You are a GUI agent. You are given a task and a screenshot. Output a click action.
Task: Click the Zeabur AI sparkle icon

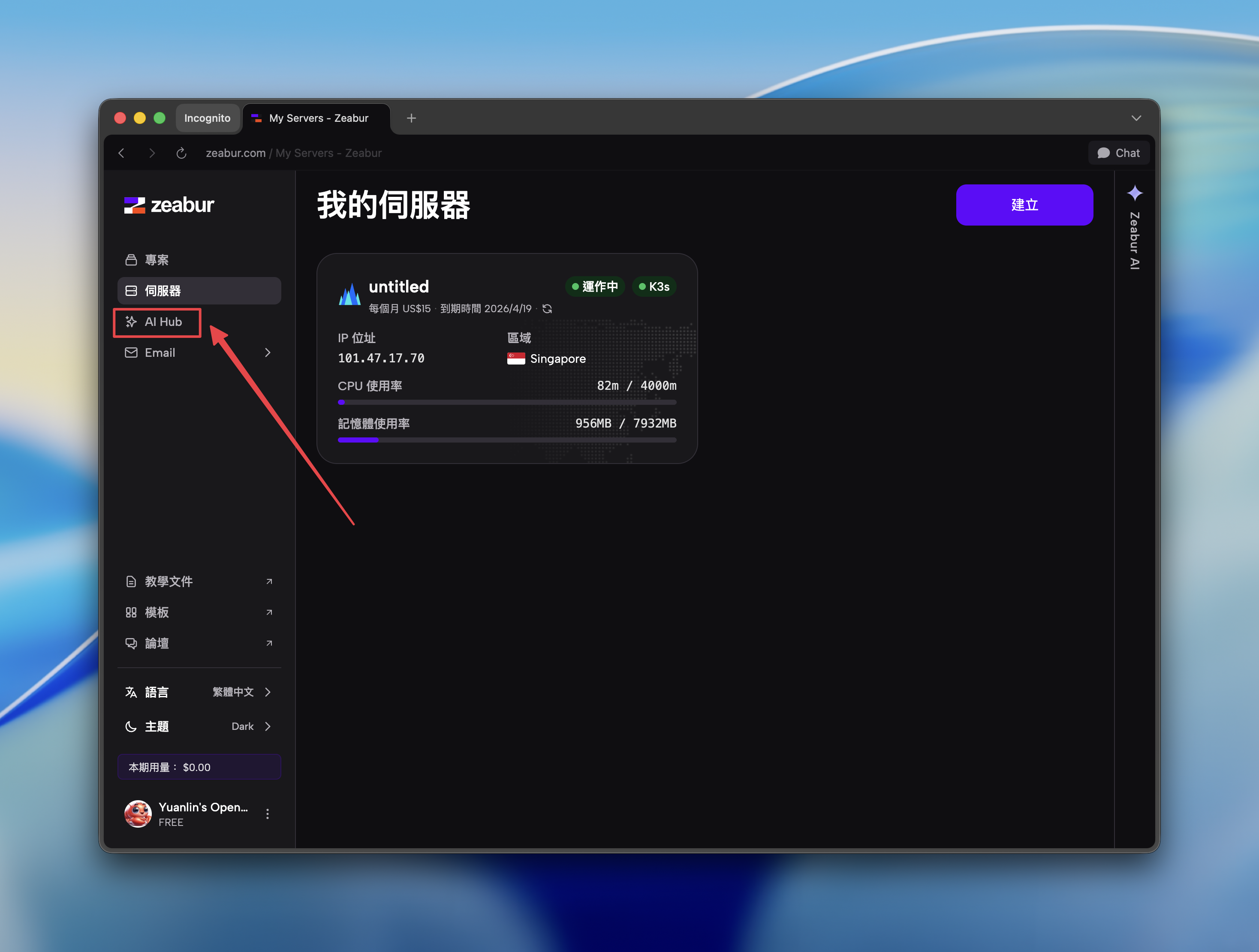pyautogui.click(x=1134, y=193)
